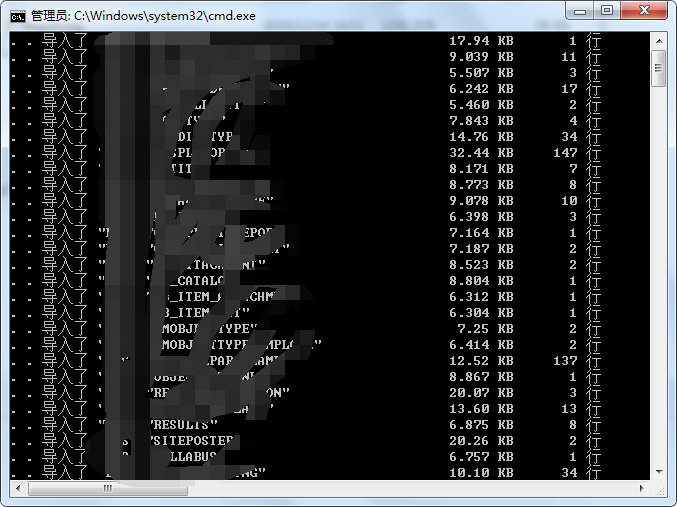
Task: Click the value 14.76 KB
Action: [x=481, y=137]
